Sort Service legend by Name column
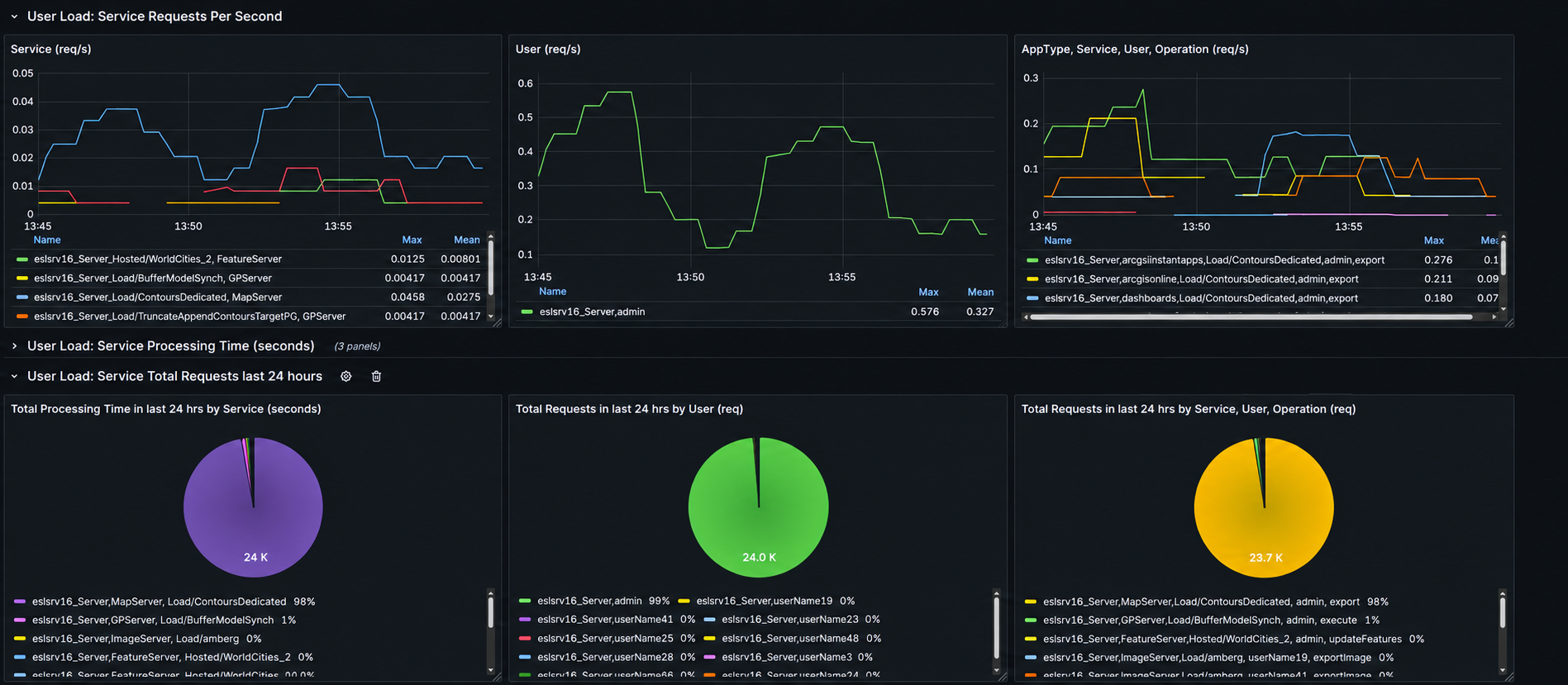 (47, 240)
